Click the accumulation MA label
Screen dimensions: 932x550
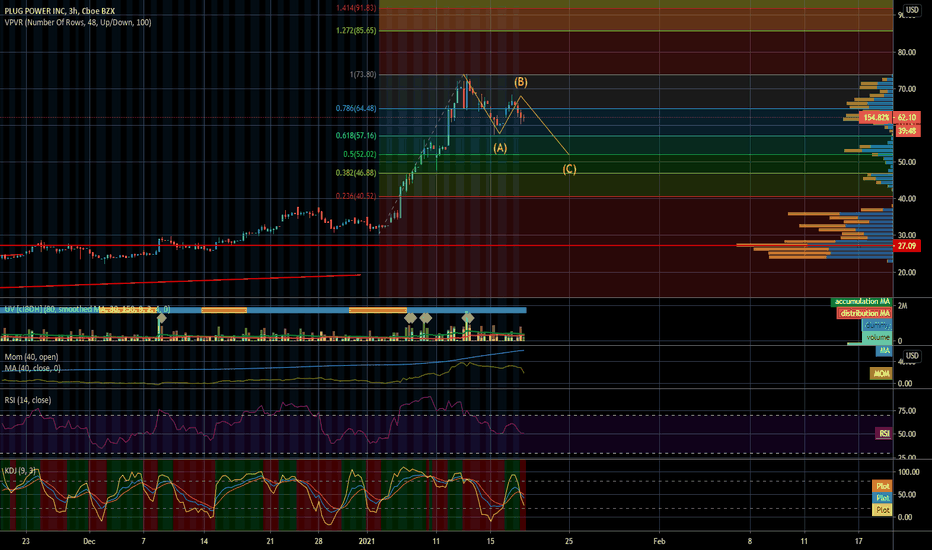862,301
